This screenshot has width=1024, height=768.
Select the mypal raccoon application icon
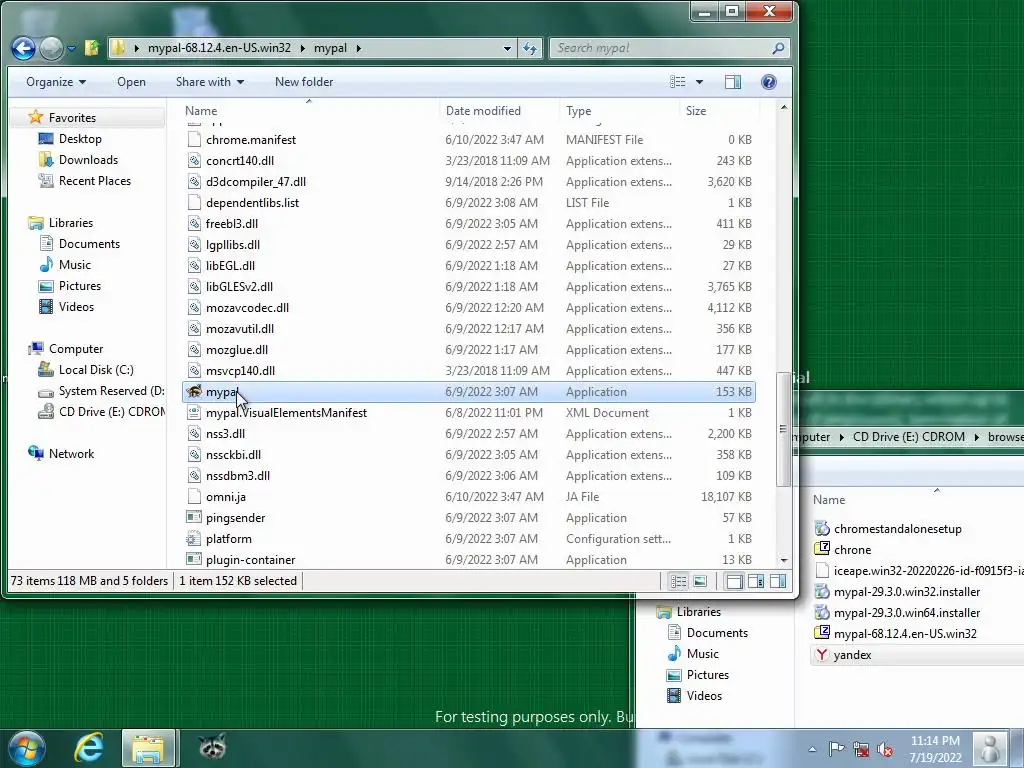194,391
